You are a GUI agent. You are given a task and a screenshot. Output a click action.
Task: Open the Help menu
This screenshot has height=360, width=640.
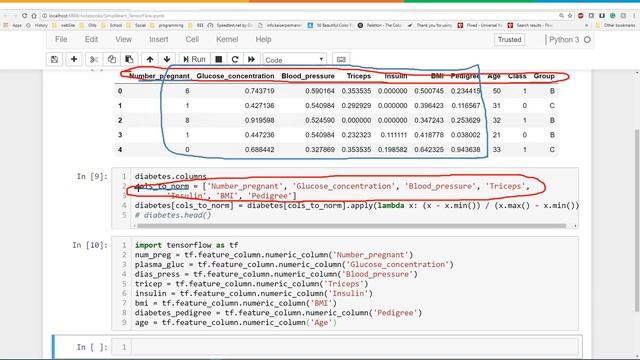(x=263, y=40)
